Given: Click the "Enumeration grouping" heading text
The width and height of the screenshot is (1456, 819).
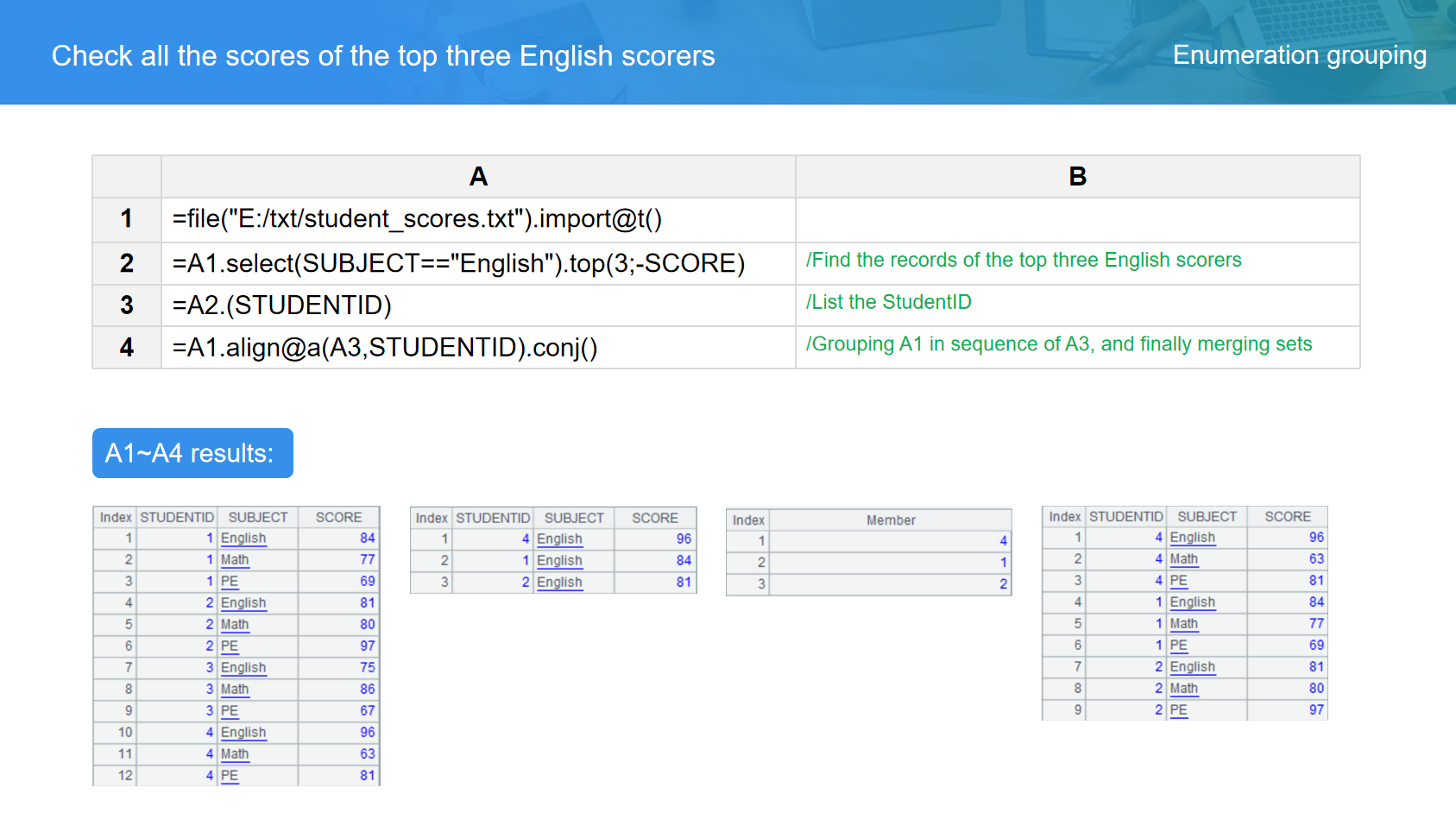Looking at the screenshot, I should coord(1299,55).
